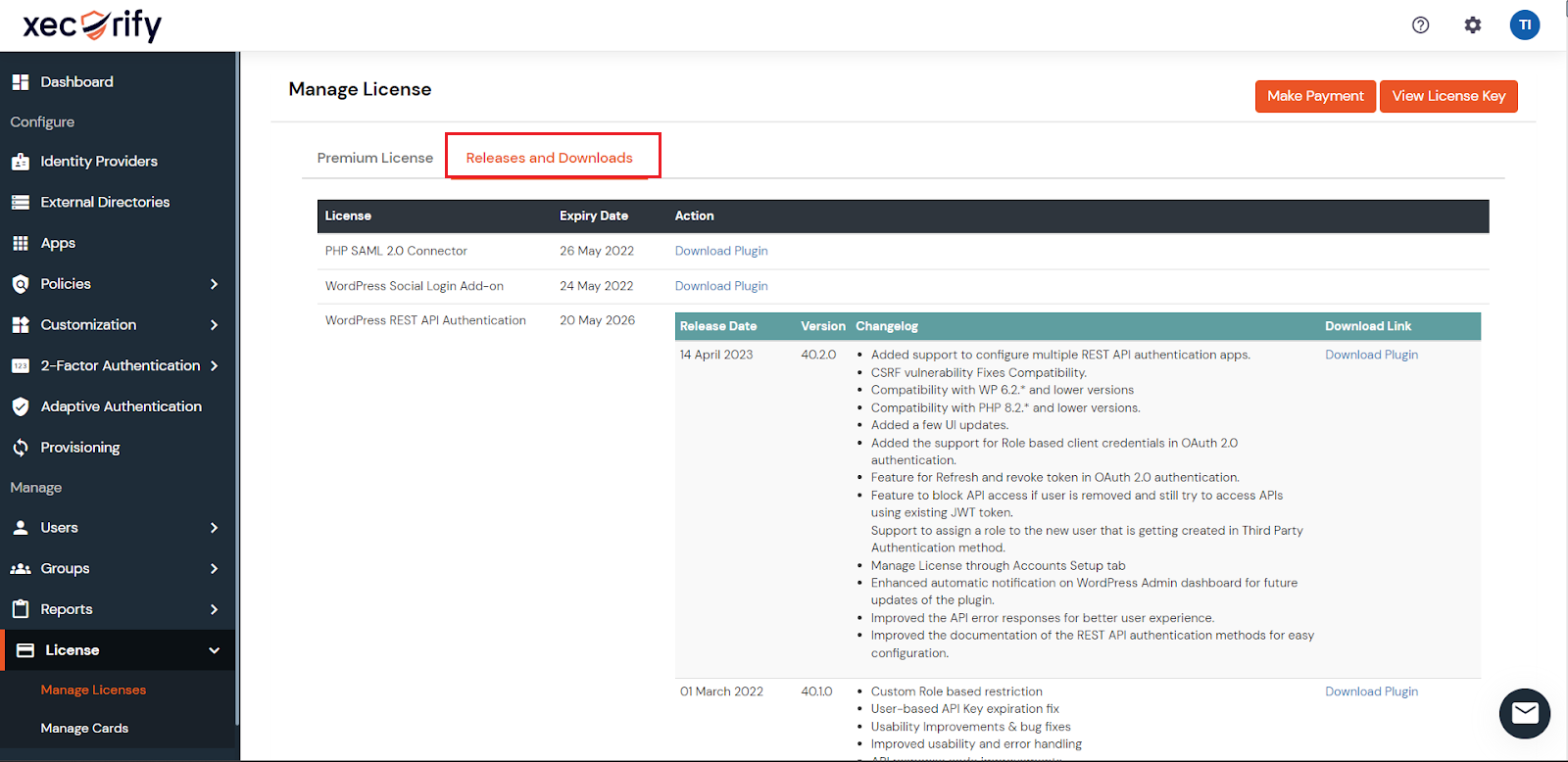Click the xecurify logo
This screenshot has width=1568, height=762.
tap(92, 25)
